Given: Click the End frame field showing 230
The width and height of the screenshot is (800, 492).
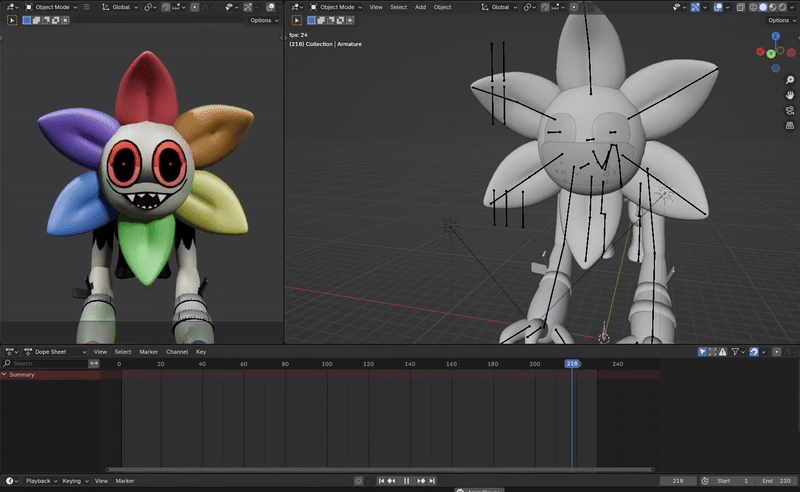Looking at the screenshot, I should (777, 481).
